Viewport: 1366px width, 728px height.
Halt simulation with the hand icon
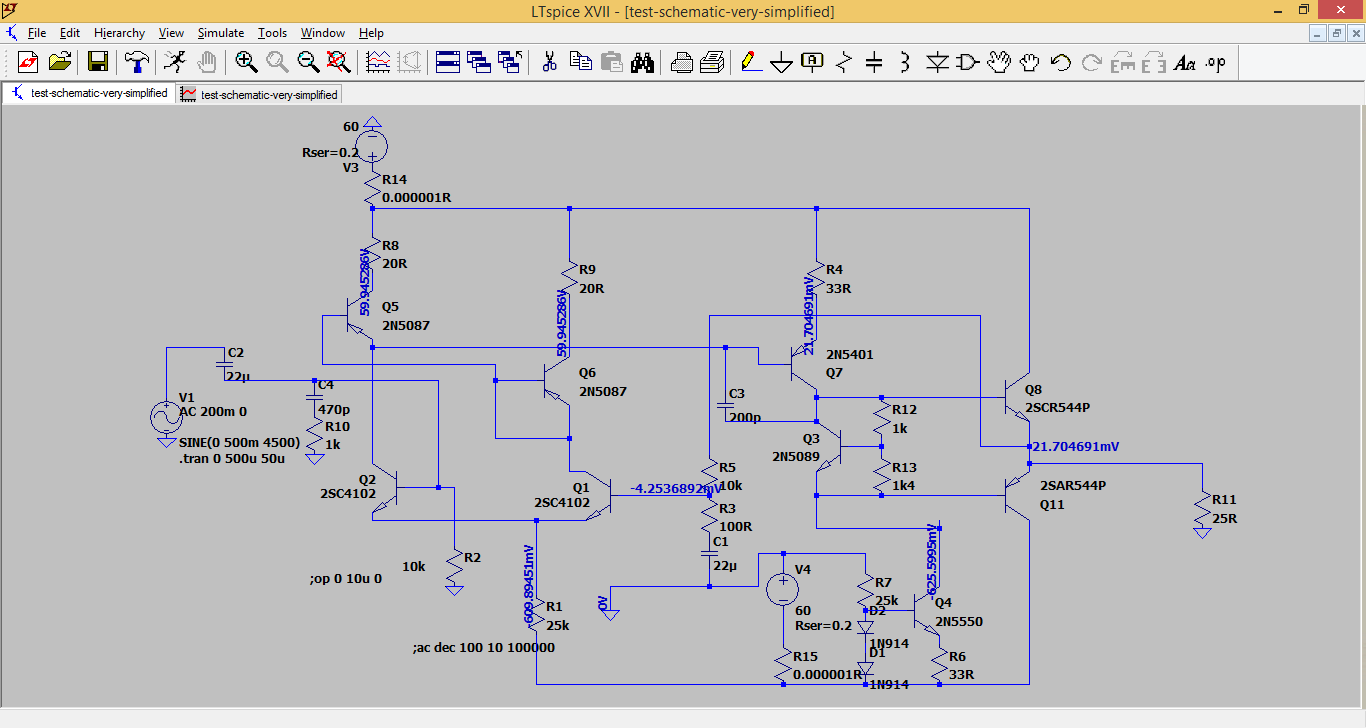pos(206,62)
